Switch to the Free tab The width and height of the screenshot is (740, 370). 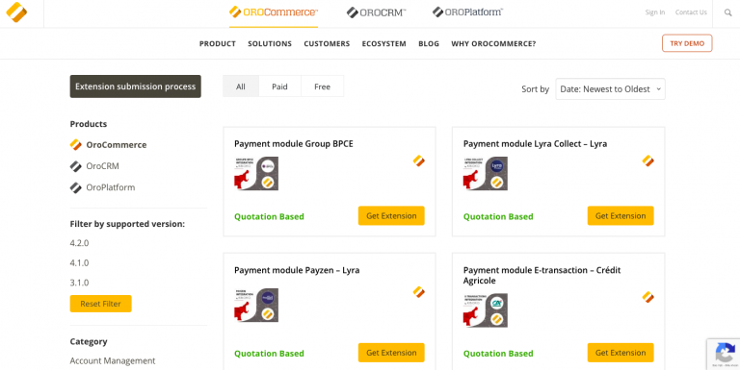click(322, 86)
